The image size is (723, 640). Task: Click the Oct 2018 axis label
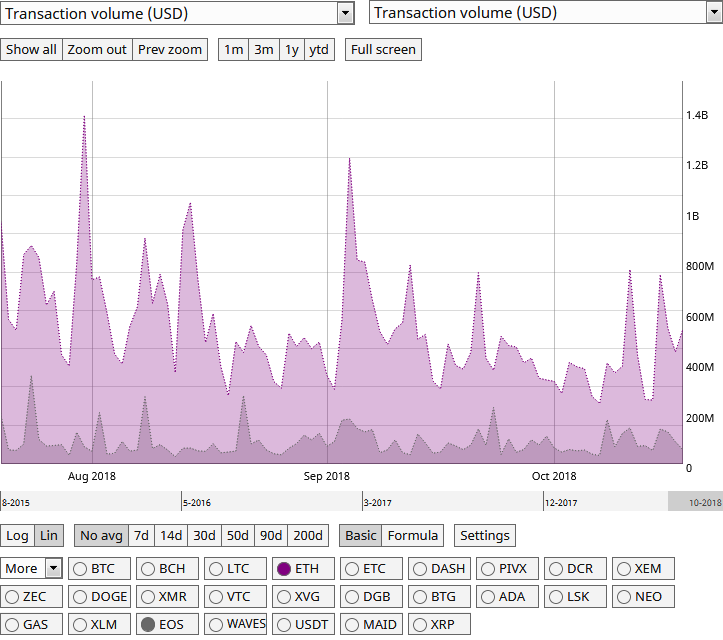(554, 476)
